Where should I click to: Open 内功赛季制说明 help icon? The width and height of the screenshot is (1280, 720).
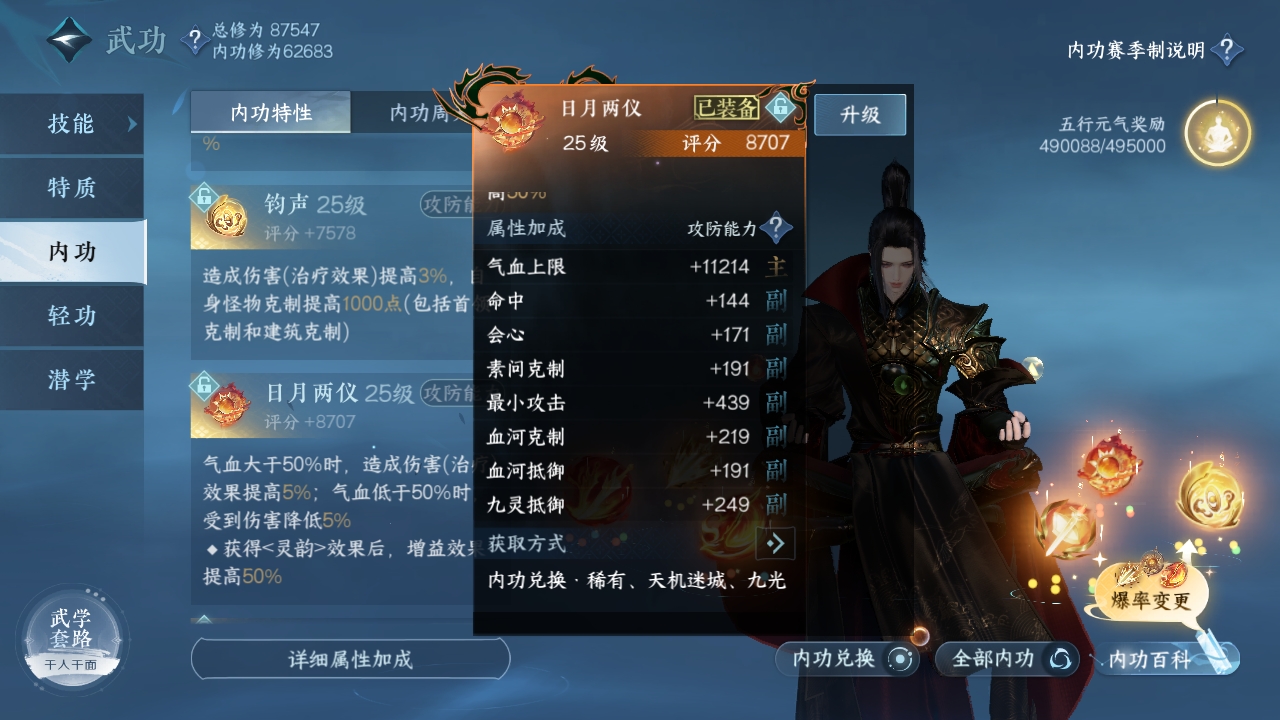[1227, 50]
